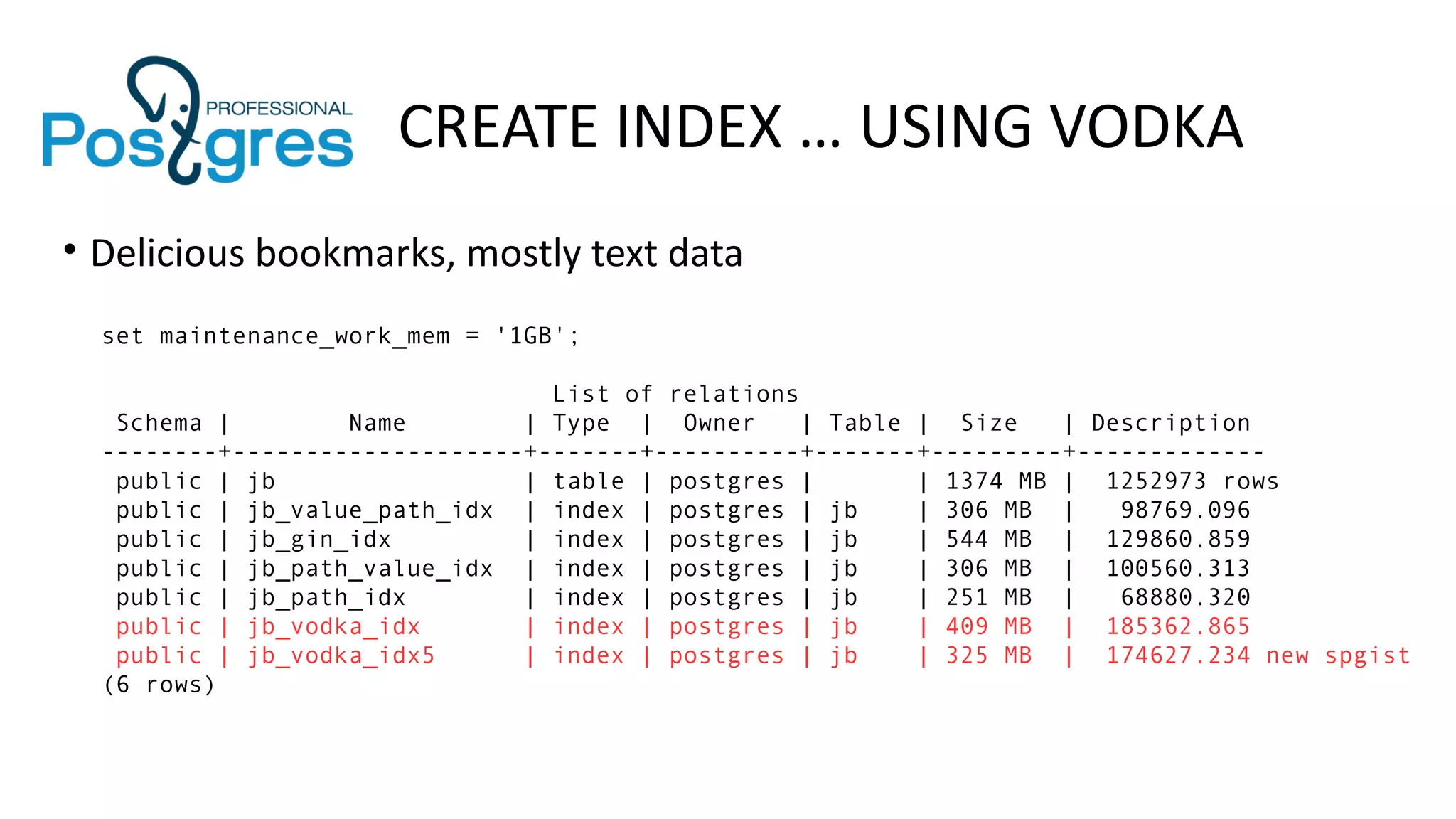1456x819 pixels.
Task: Click the 'new spgist' note
Action: (1338, 656)
